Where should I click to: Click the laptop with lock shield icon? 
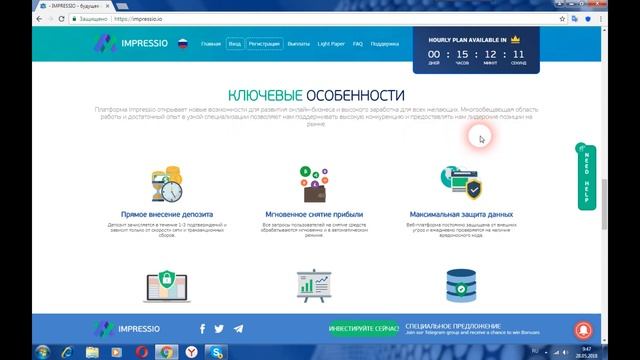pos(167,286)
